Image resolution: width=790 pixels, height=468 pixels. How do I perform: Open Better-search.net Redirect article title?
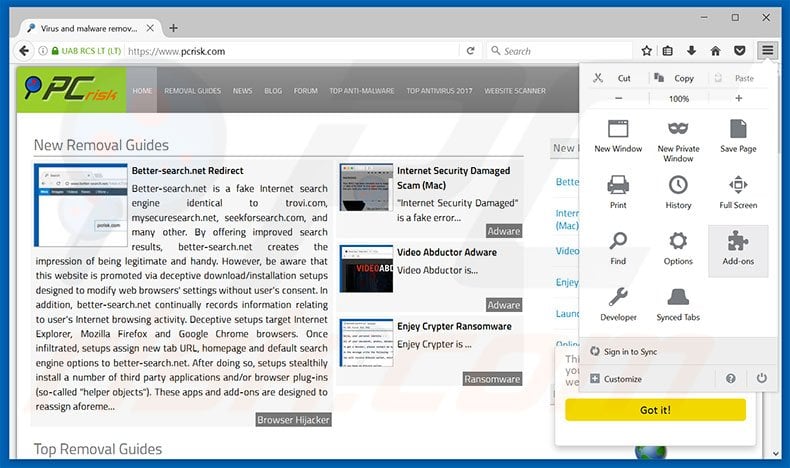[x=187, y=170]
